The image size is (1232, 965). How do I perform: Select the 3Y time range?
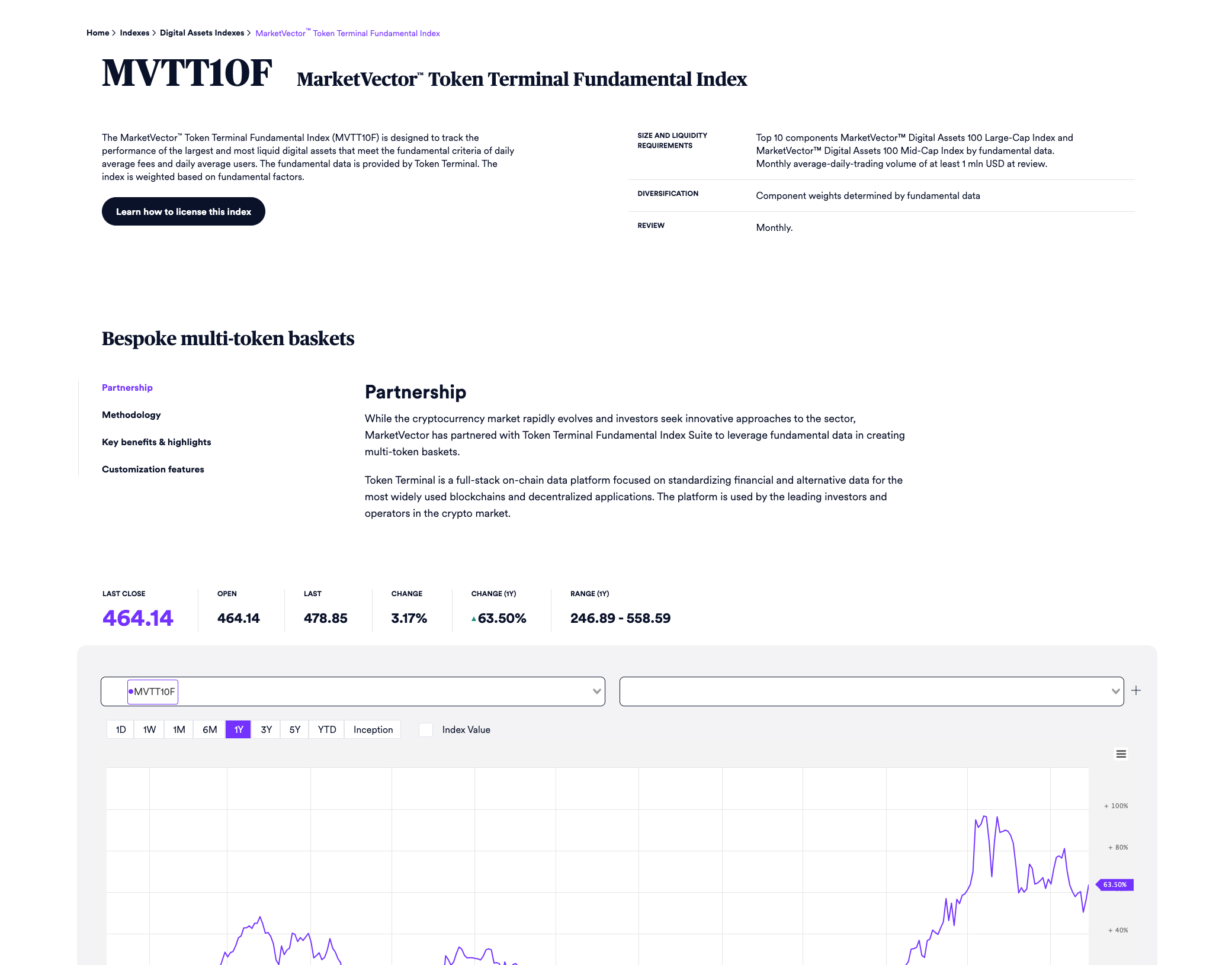[x=266, y=729]
